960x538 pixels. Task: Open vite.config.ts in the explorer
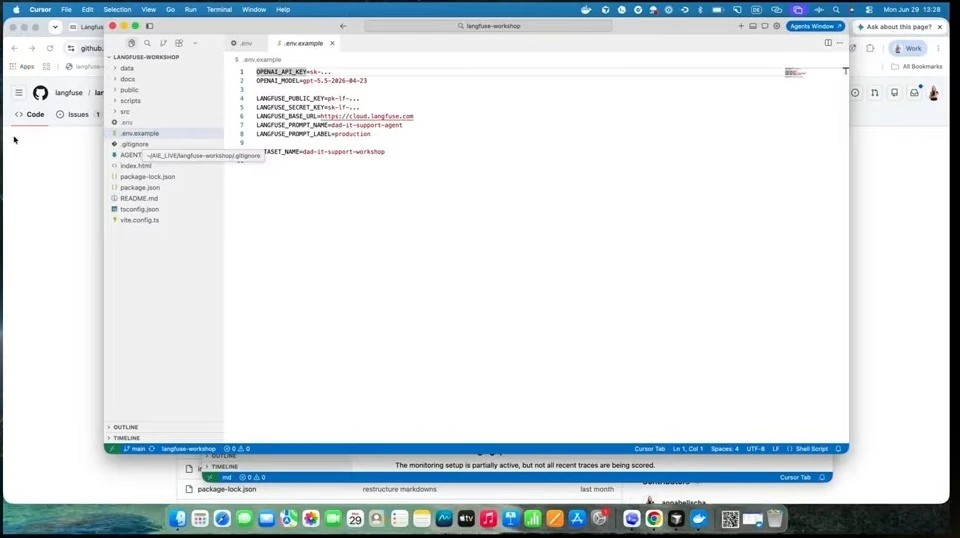(x=139, y=220)
